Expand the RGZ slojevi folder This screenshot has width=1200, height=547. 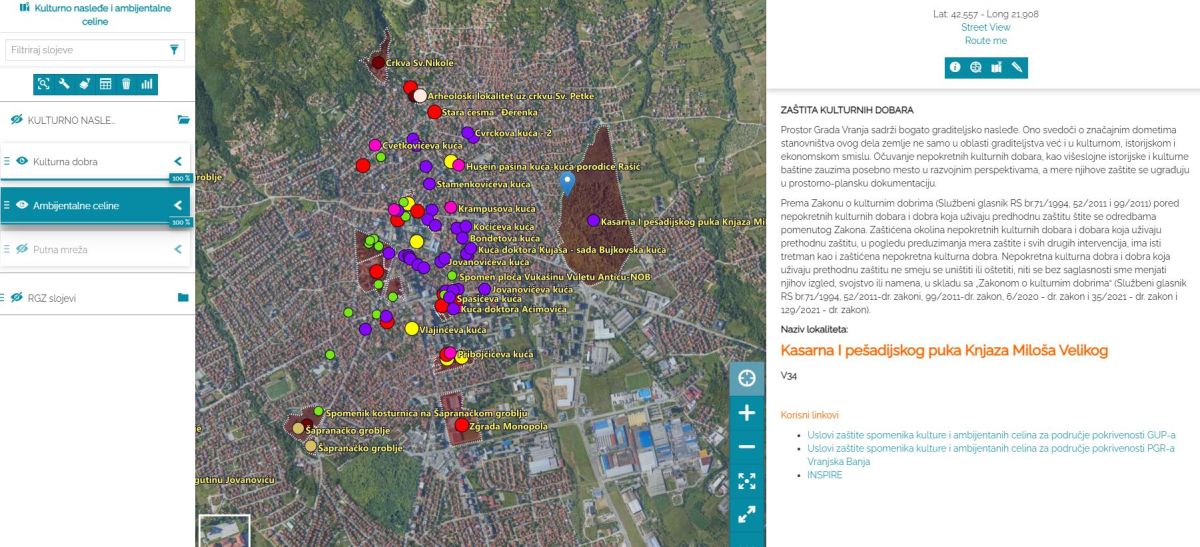pyautogui.click(x=183, y=298)
